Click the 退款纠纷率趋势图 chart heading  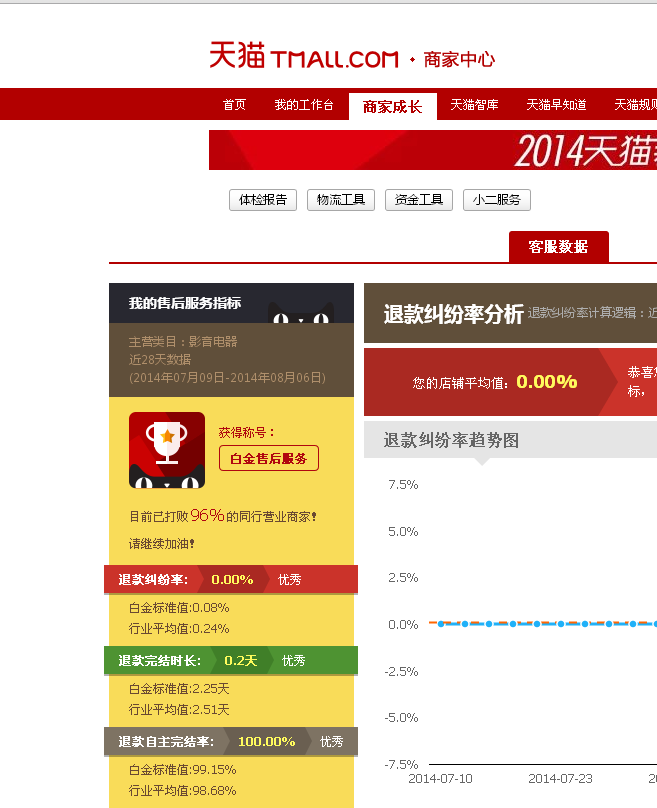tap(451, 441)
